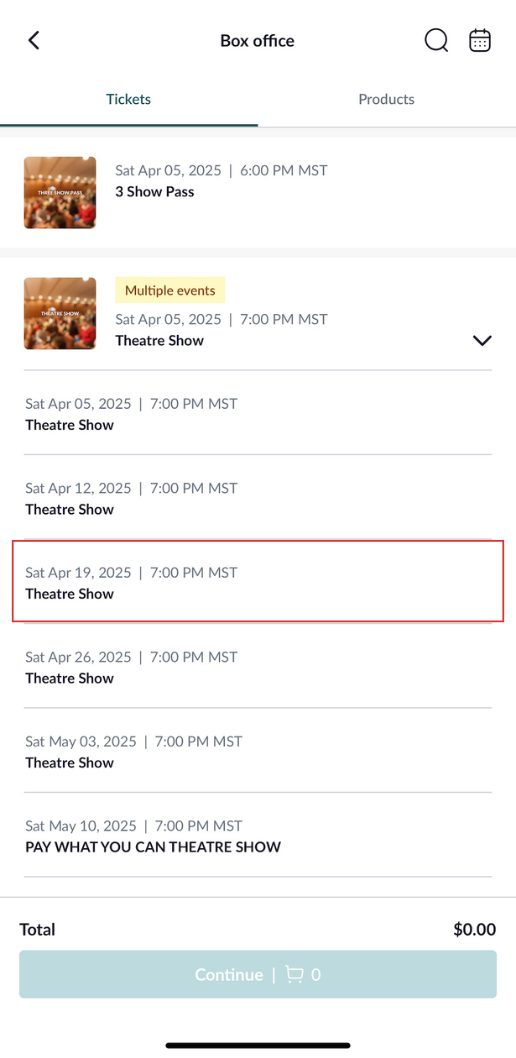Open the 3 Show Pass thumbnail
The height and width of the screenshot is (1058, 516).
click(59, 192)
